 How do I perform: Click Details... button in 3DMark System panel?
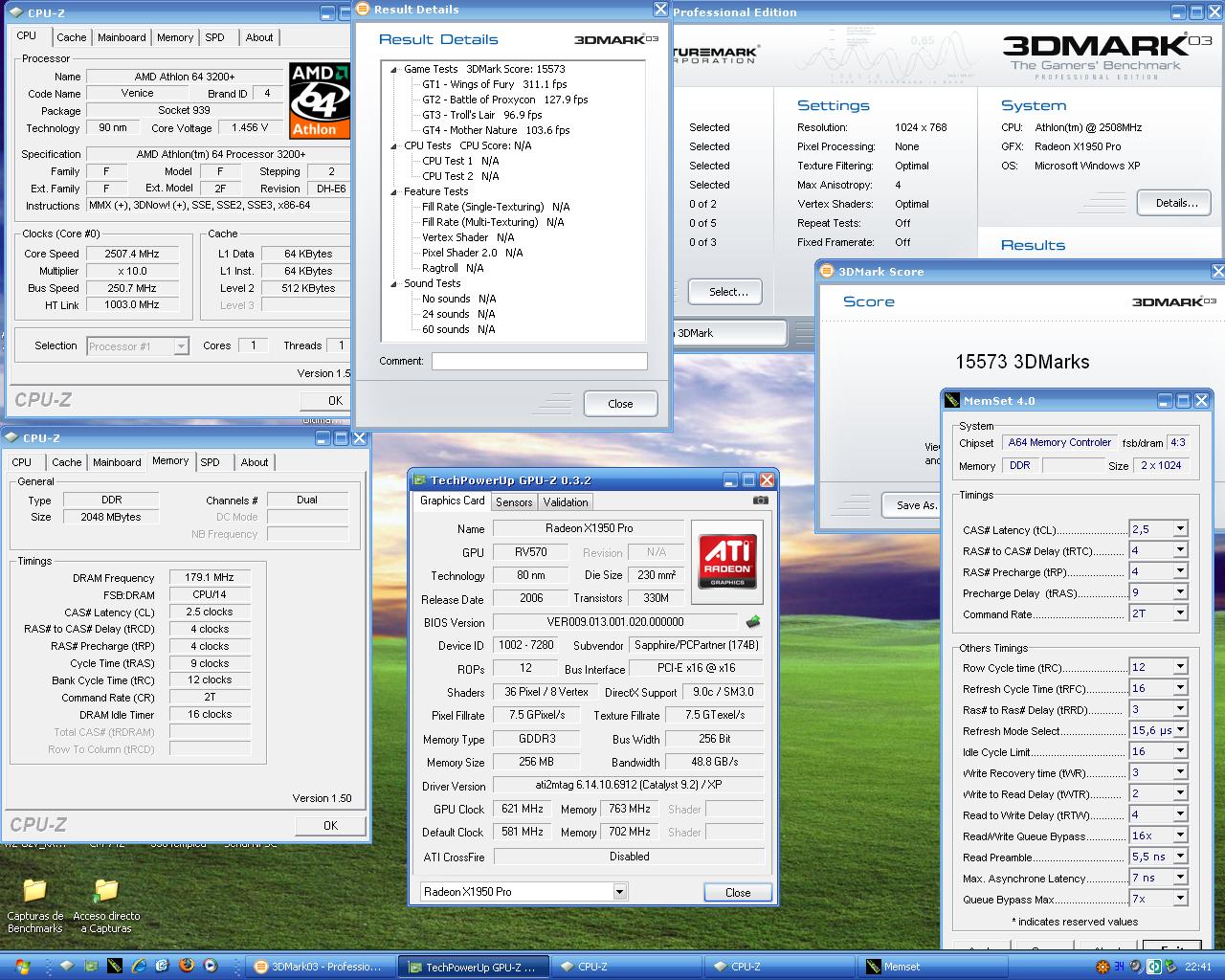tap(1176, 203)
